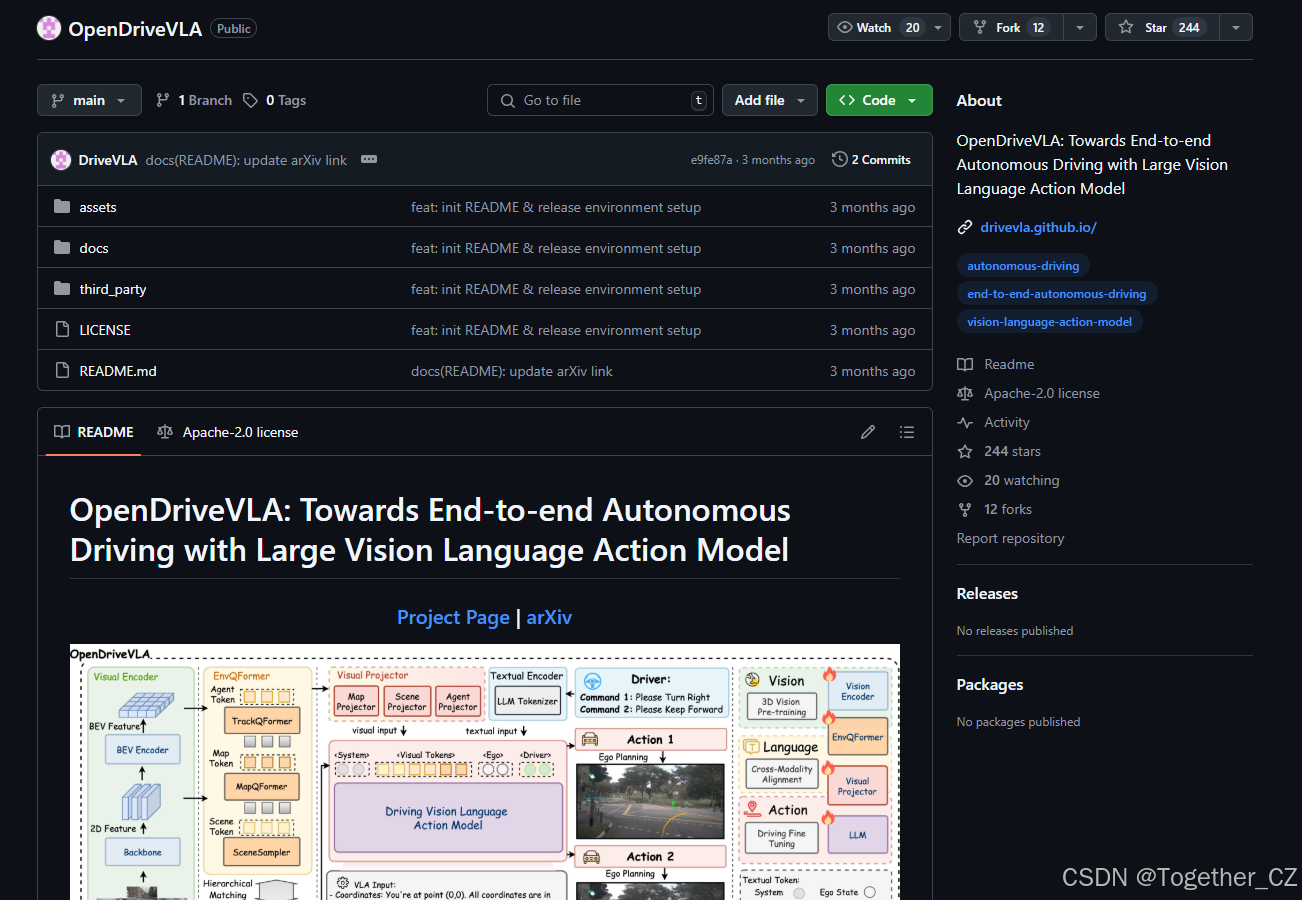Open 0 Tags list

click(x=275, y=100)
